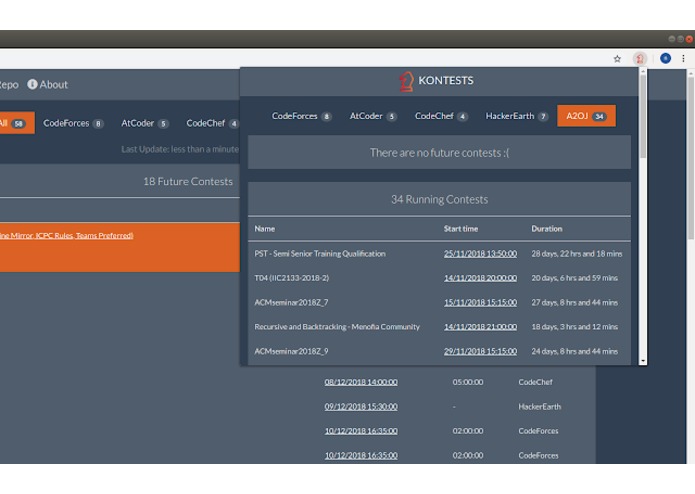The height and width of the screenshot is (494, 695).
Task: Click the 34 Running Contests heading
Action: 439,200
